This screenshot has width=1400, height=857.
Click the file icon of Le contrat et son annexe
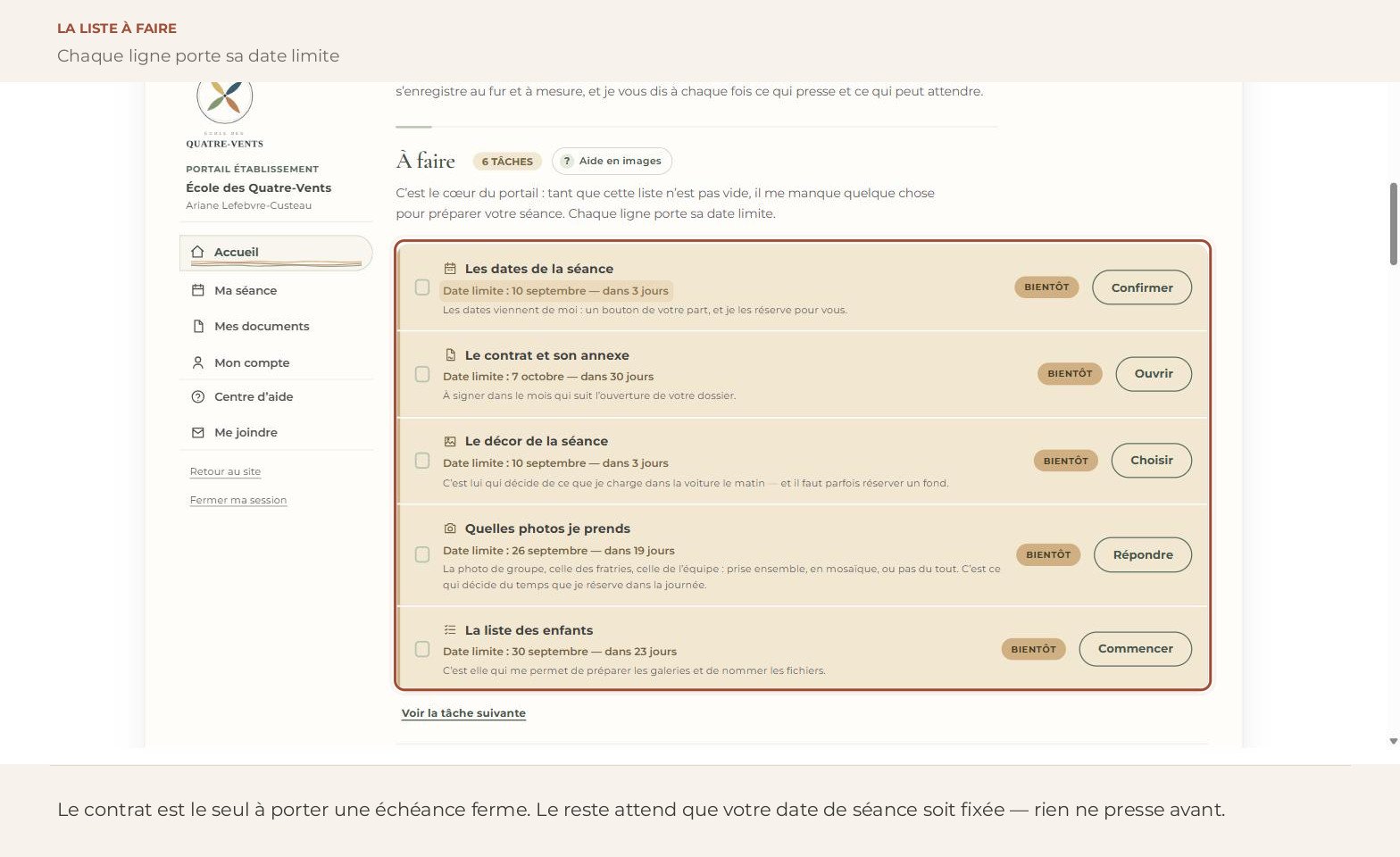(x=450, y=354)
